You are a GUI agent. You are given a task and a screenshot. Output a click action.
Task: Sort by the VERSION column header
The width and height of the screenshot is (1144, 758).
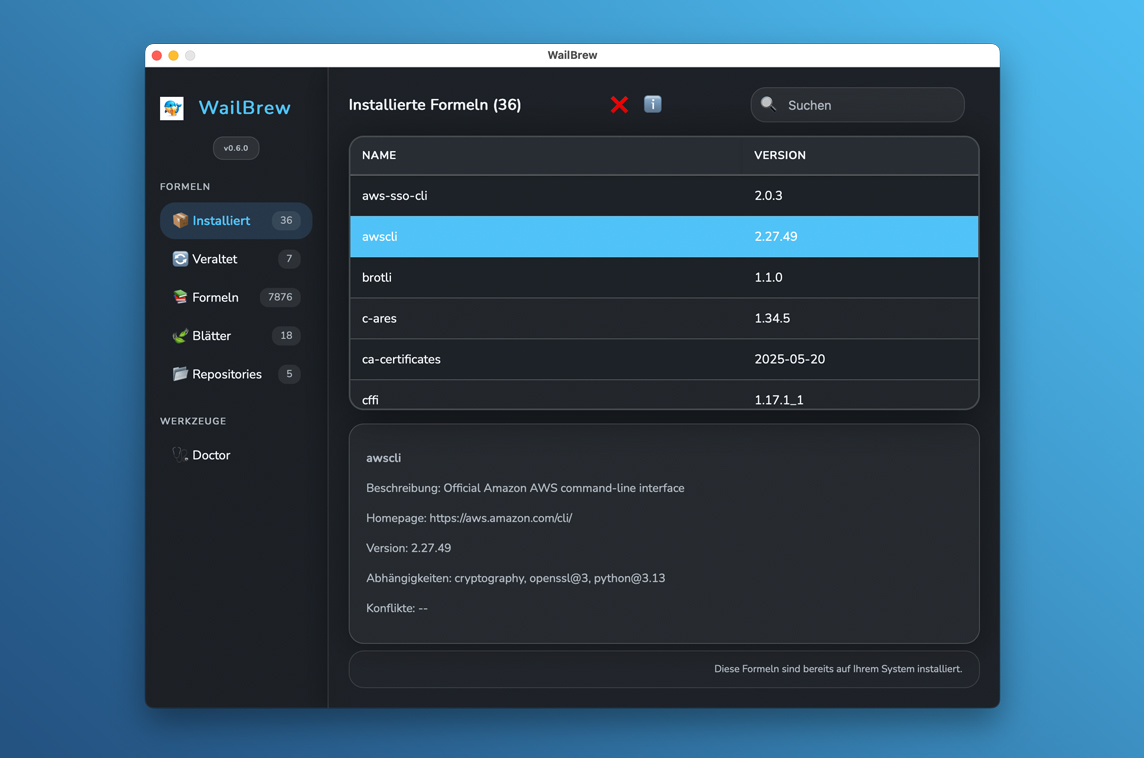(779, 155)
